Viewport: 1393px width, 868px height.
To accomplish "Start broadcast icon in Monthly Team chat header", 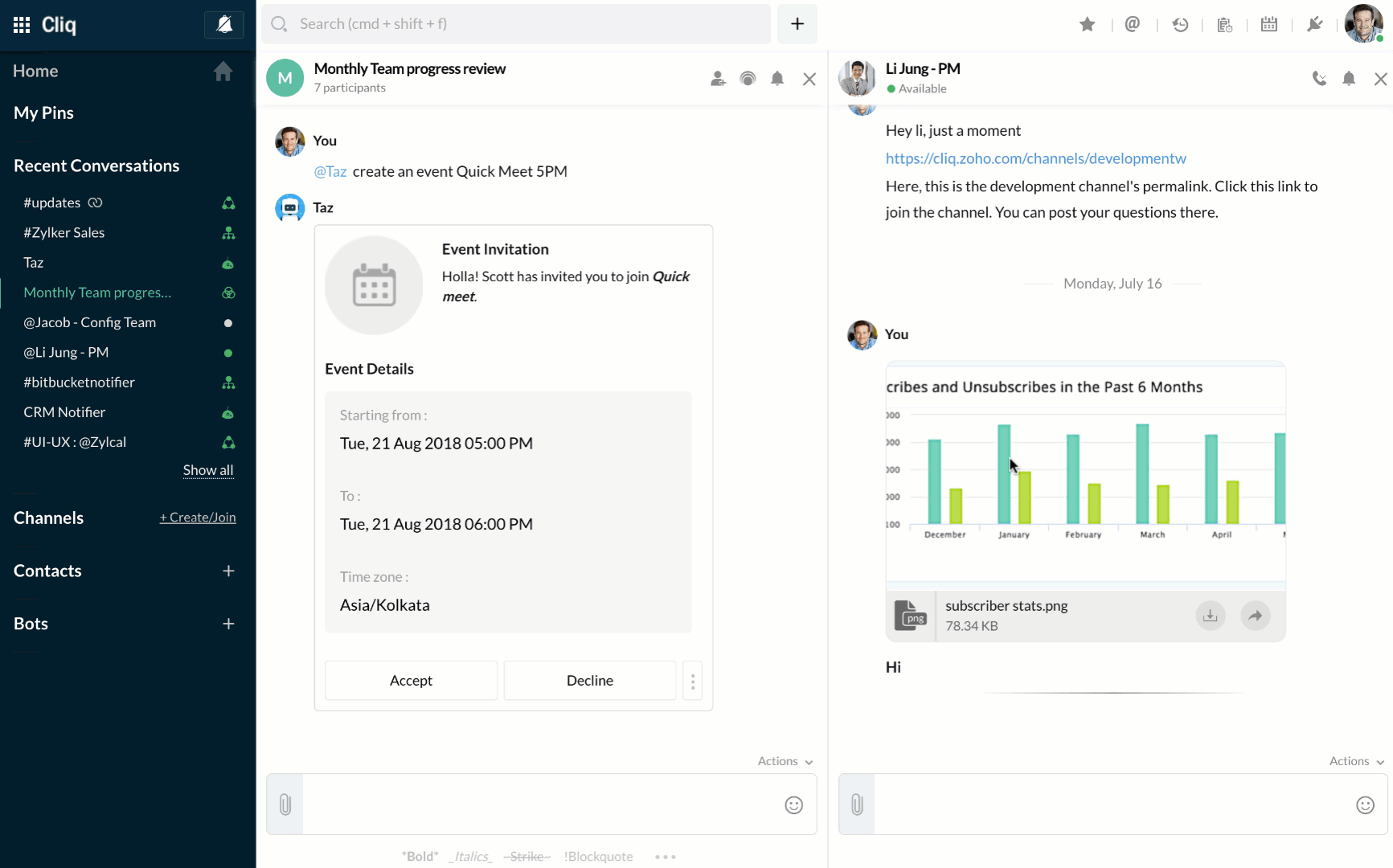I will tap(748, 79).
